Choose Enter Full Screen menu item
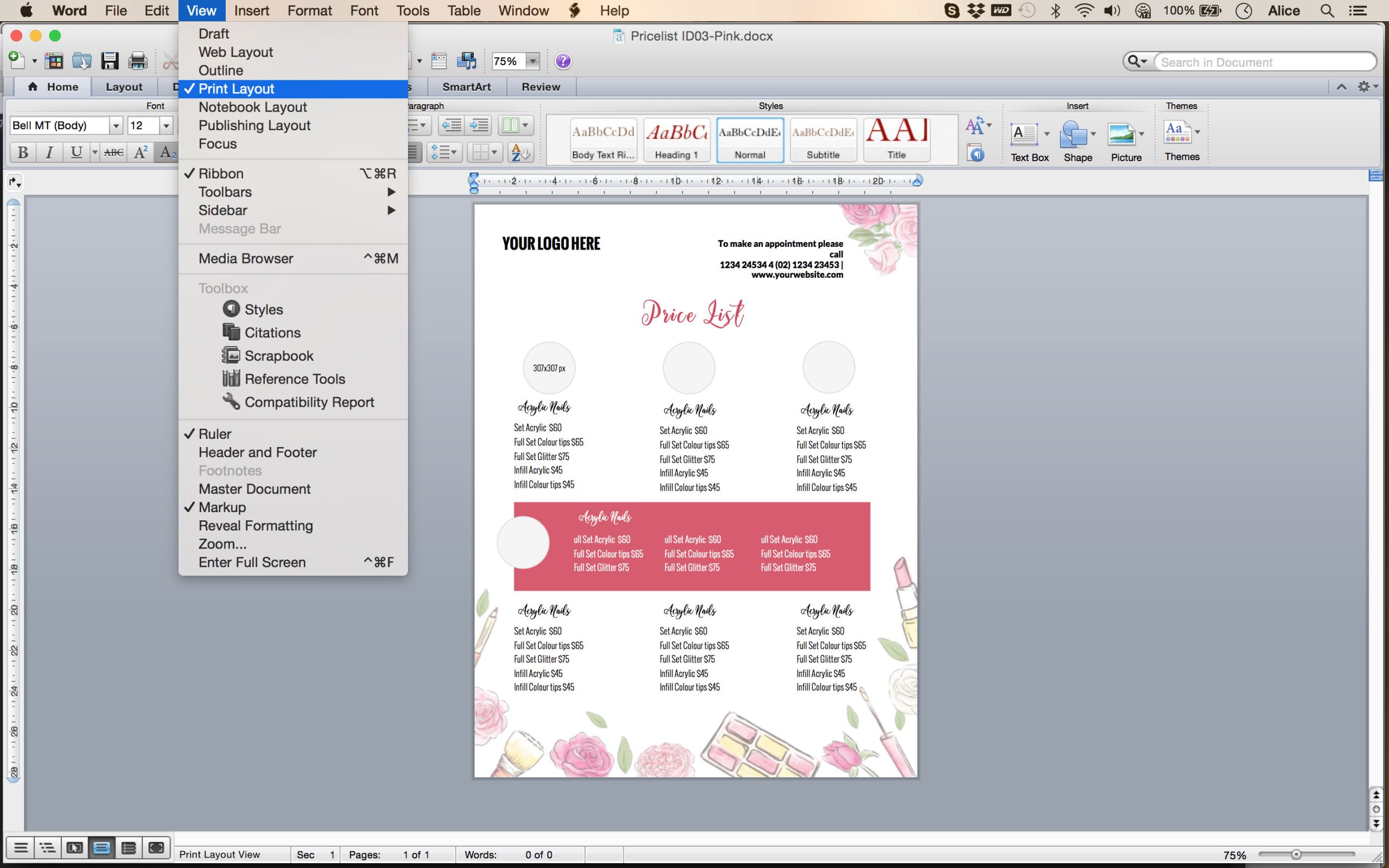 [293, 563]
